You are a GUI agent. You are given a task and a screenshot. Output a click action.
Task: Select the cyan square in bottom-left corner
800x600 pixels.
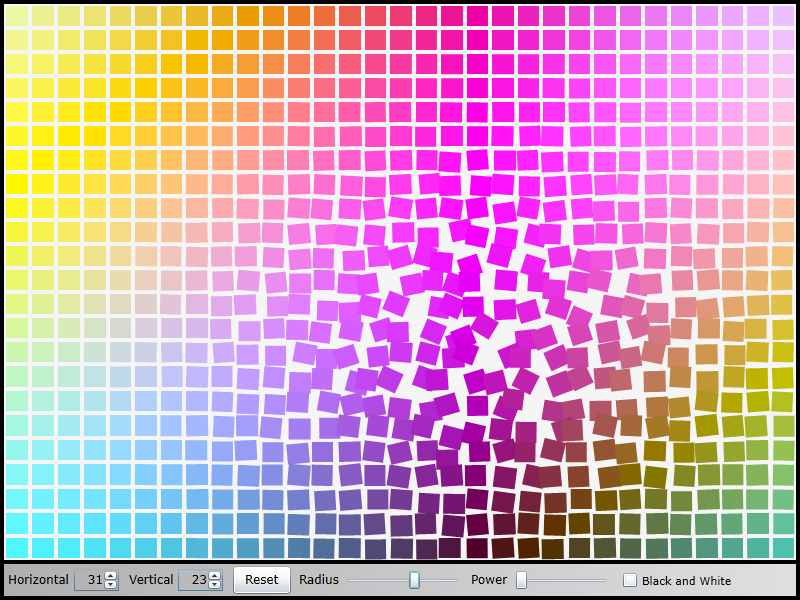click(x=16, y=548)
